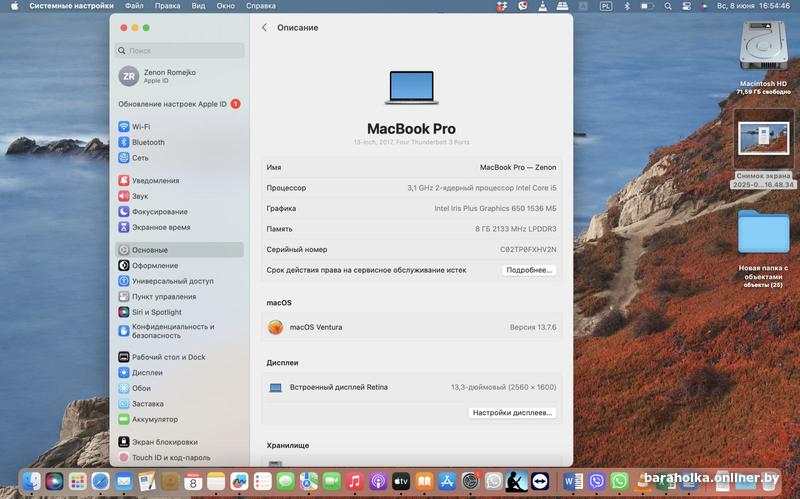Open the Системные настройки menu

[71, 6]
